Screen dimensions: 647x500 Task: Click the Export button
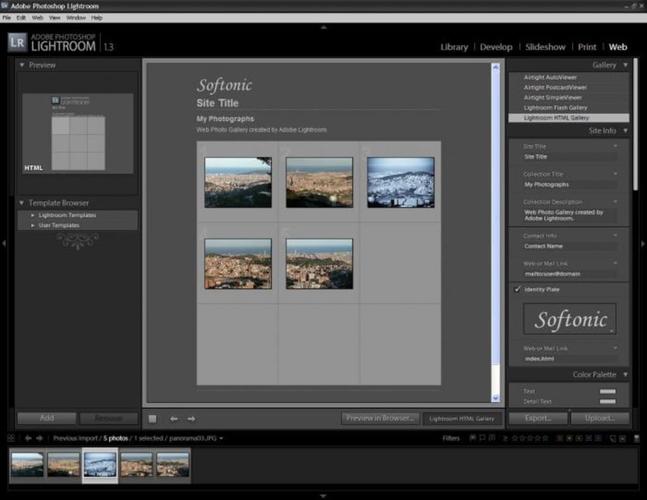538,418
